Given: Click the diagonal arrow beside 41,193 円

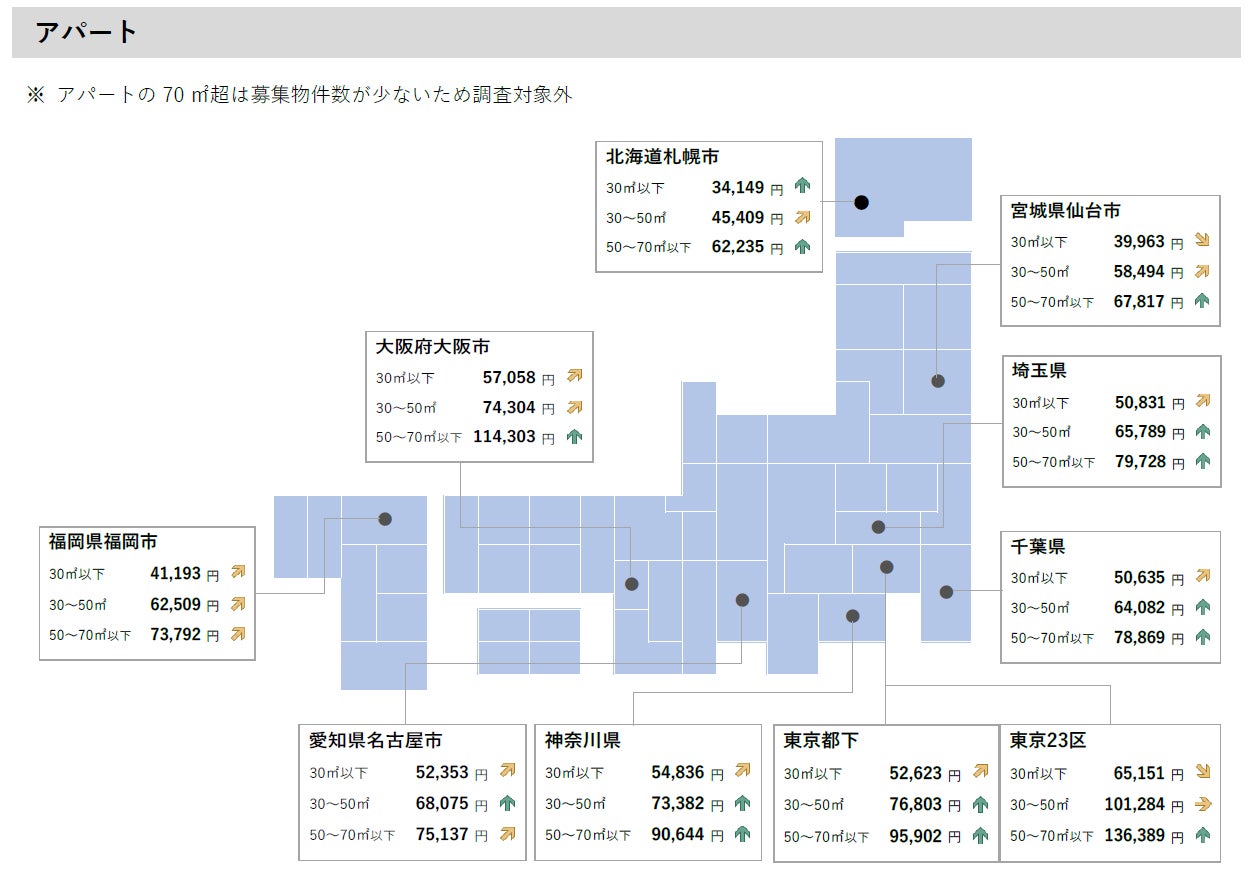Looking at the screenshot, I should coord(238,573).
